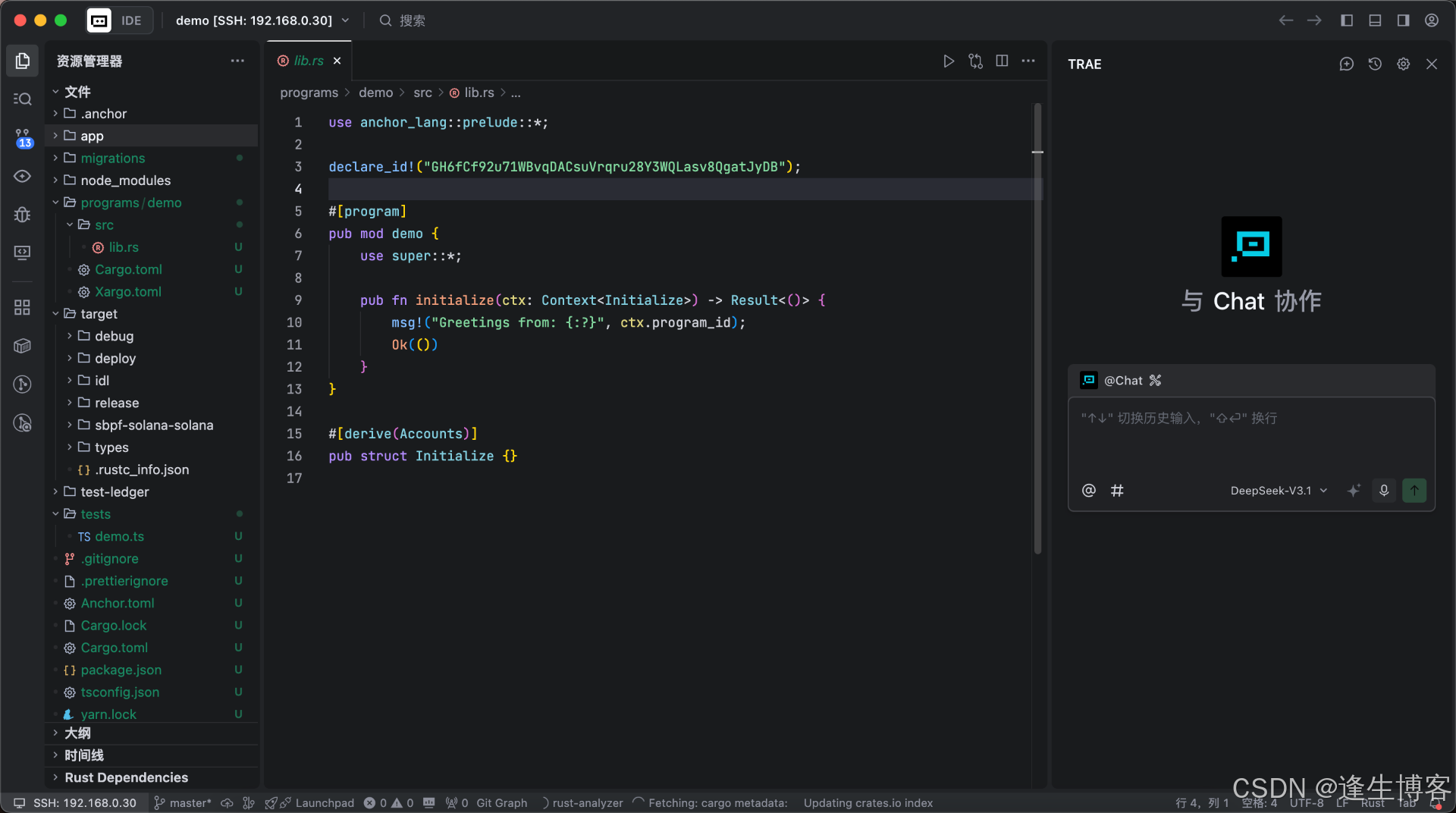Open TRAE panel settings gear
The height and width of the screenshot is (813, 1456).
tap(1404, 64)
